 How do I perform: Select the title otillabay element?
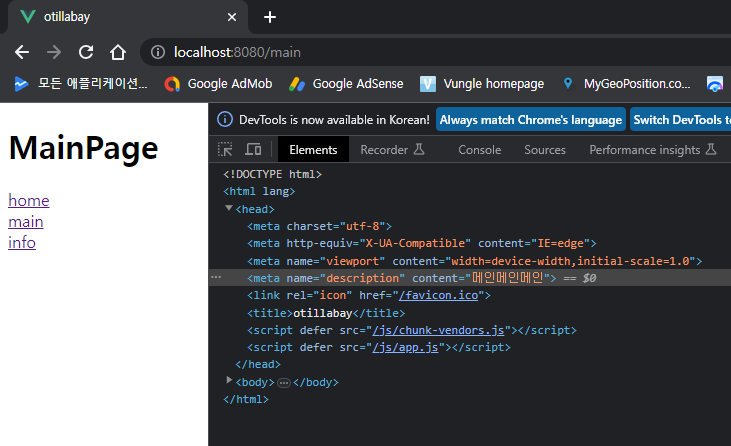point(326,313)
